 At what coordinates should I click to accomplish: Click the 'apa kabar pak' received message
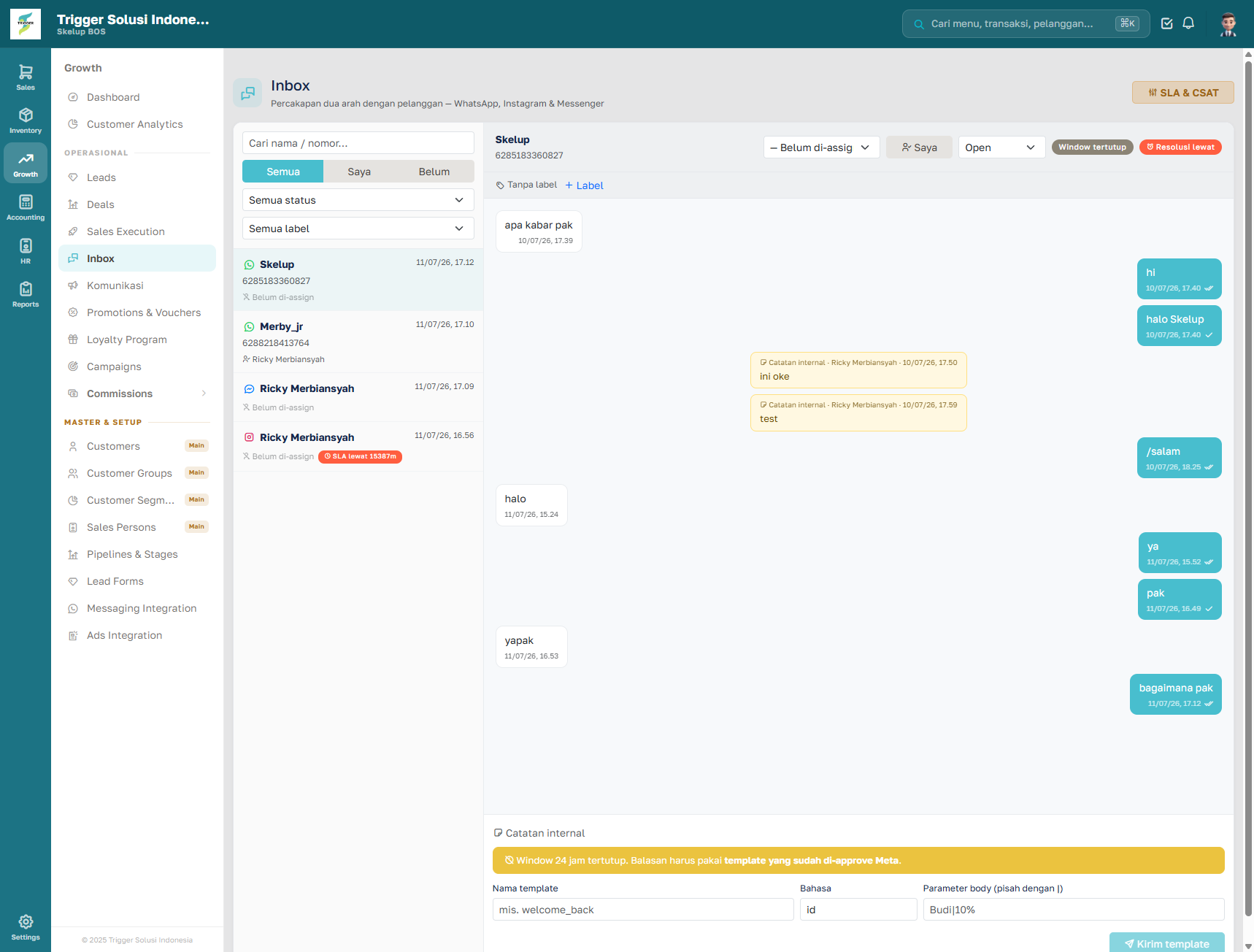(x=539, y=231)
